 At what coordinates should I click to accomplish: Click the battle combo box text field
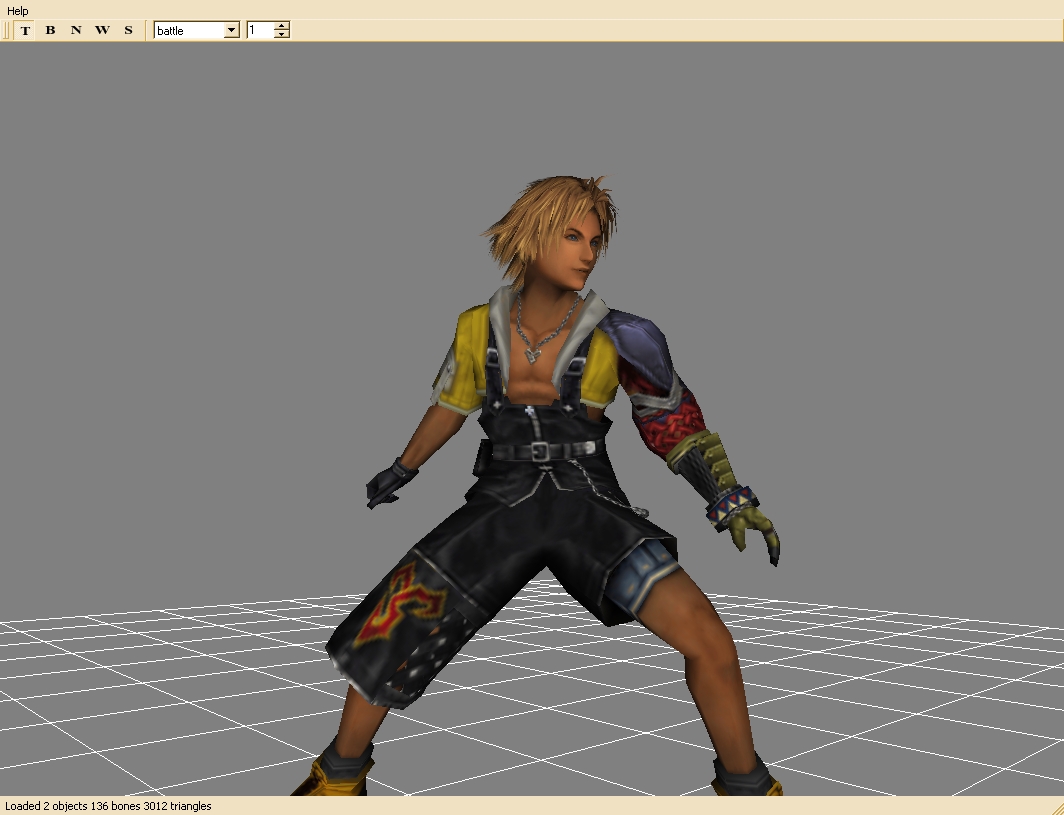[x=189, y=31]
